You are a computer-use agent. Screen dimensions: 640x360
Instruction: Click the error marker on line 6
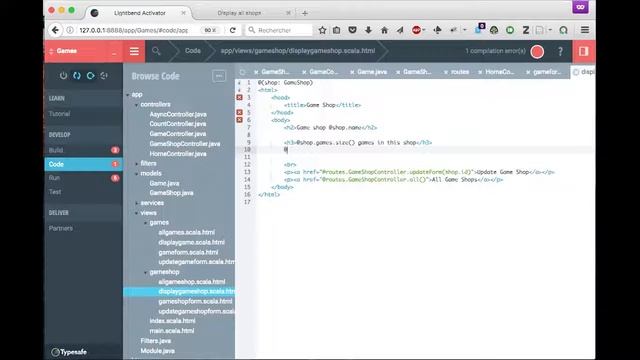point(240,120)
